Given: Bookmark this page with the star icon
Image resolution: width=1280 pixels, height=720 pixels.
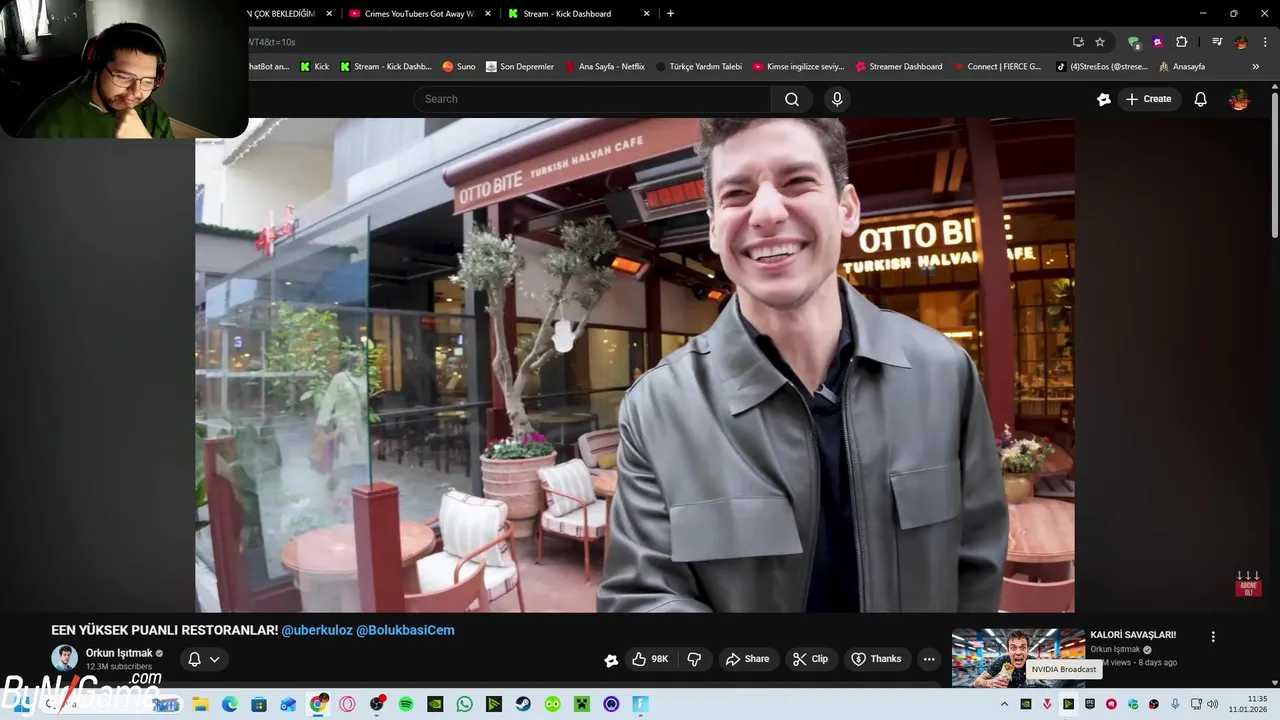Looking at the screenshot, I should point(1100,42).
